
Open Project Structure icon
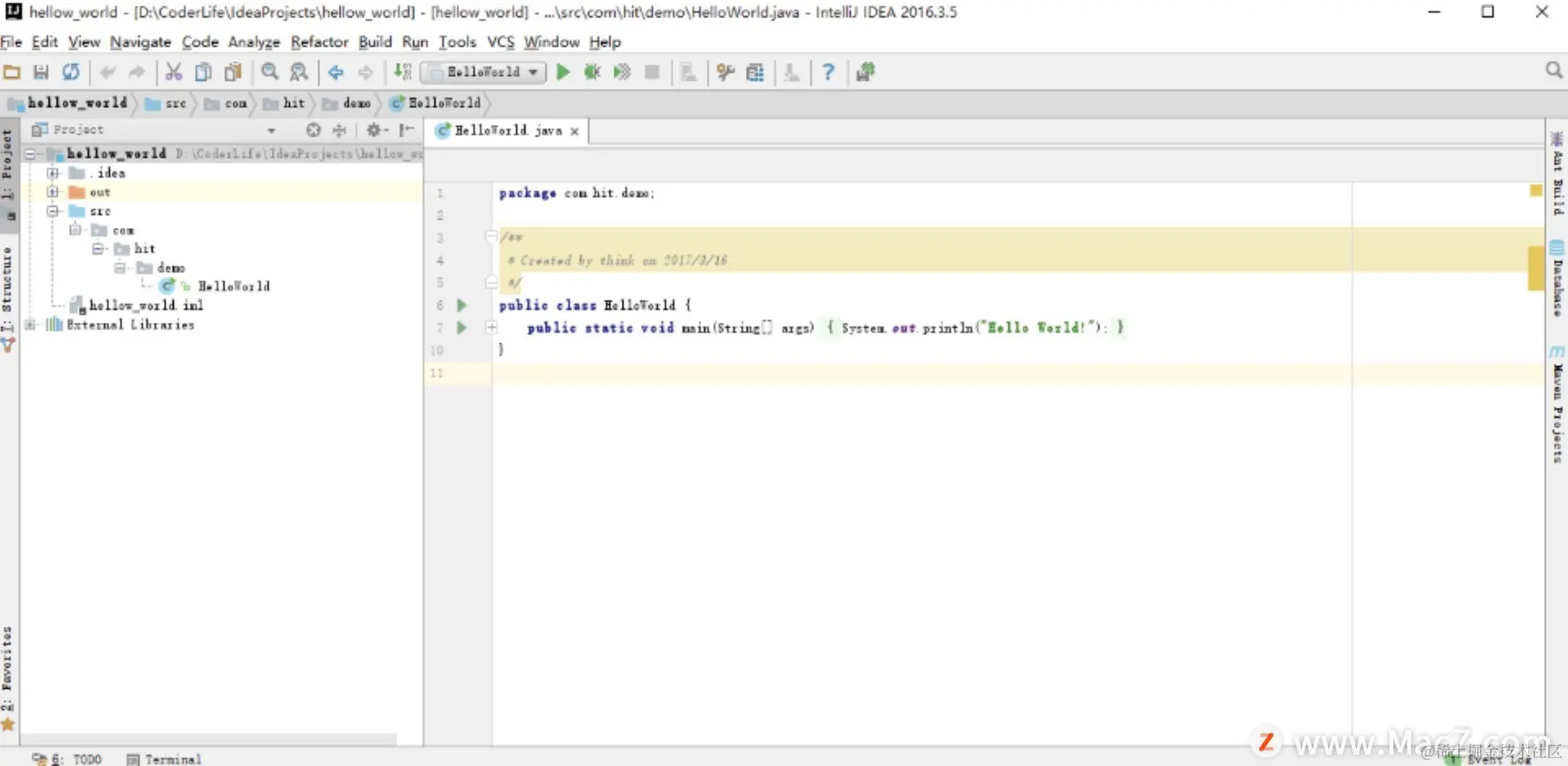(x=756, y=72)
